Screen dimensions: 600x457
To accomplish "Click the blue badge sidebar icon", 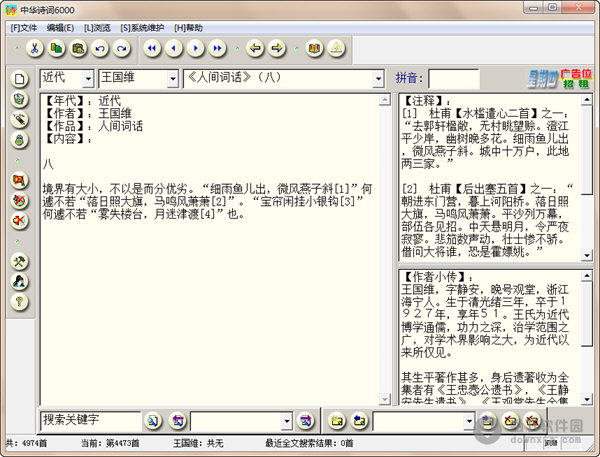I will coord(20,140).
